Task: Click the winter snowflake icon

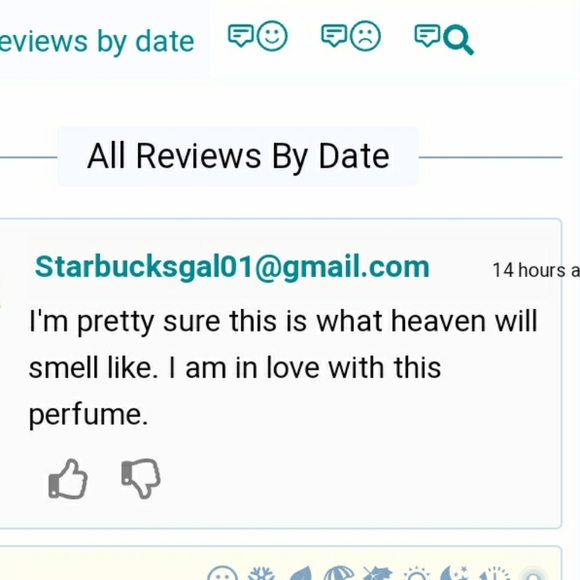Action: point(261,574)
